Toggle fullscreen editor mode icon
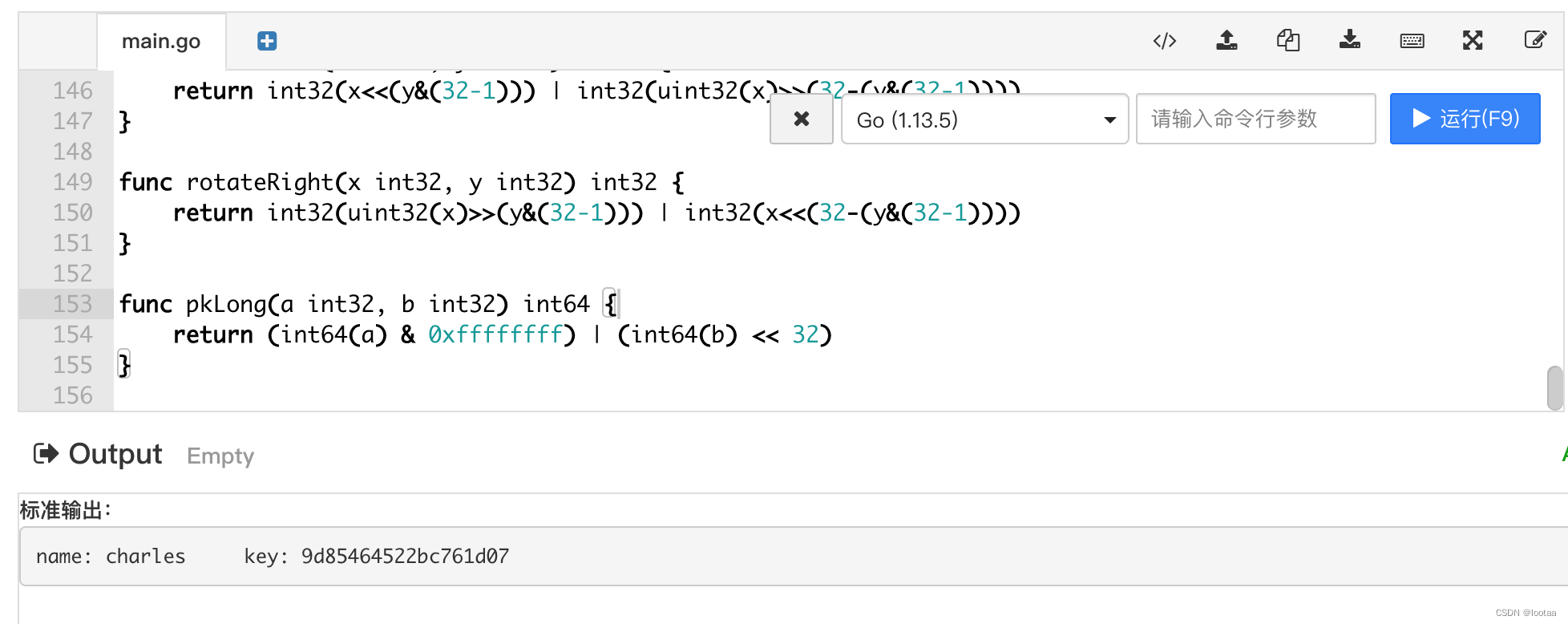1568x624 pixels. pyautogui.click(x=1473, y=40)
